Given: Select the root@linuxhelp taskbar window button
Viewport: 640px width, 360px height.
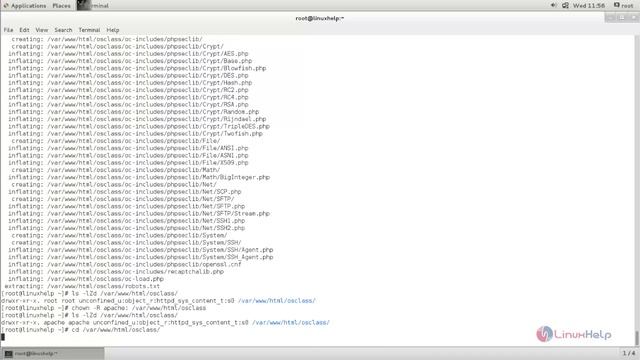Looking at the screenshot, I should tap(53, 353).
